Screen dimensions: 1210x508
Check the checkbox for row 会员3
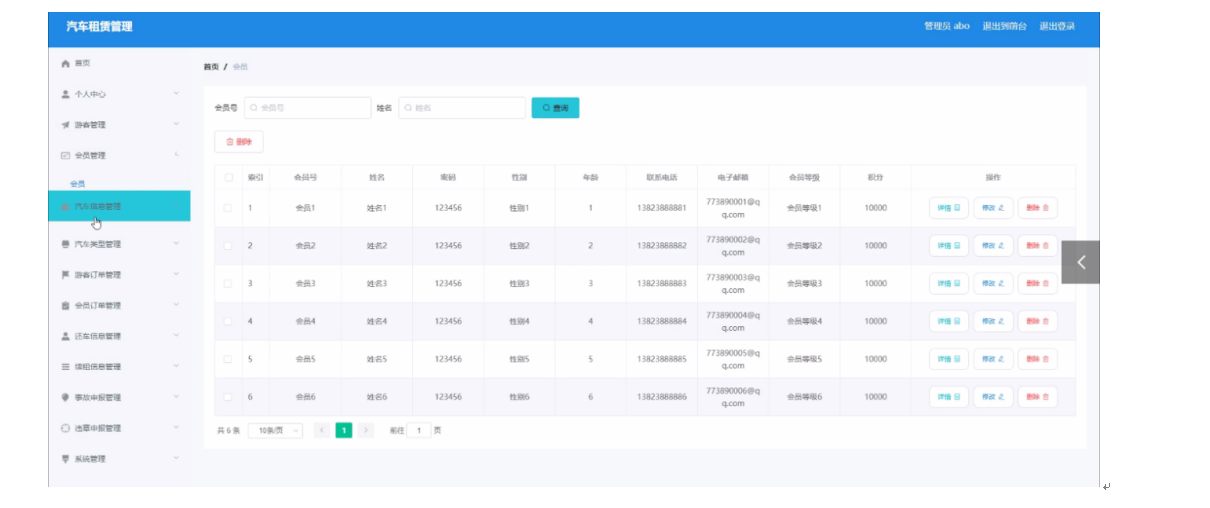click(x=228, y=284)
